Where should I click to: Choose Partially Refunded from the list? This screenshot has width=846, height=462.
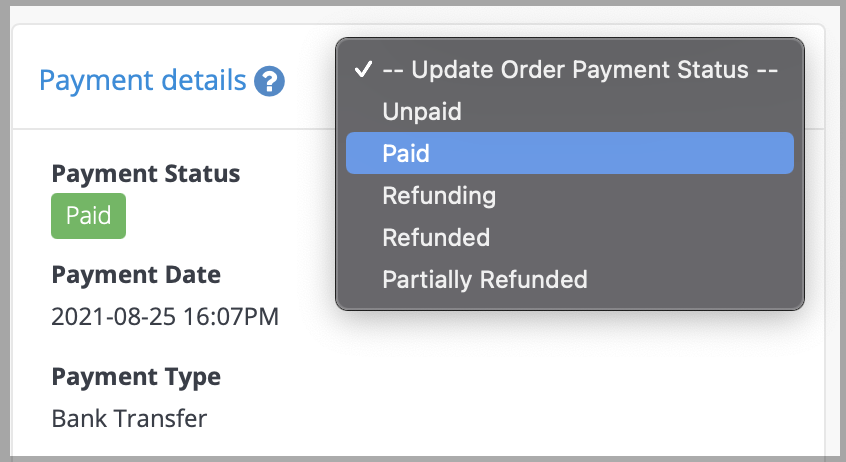(570, 280)
